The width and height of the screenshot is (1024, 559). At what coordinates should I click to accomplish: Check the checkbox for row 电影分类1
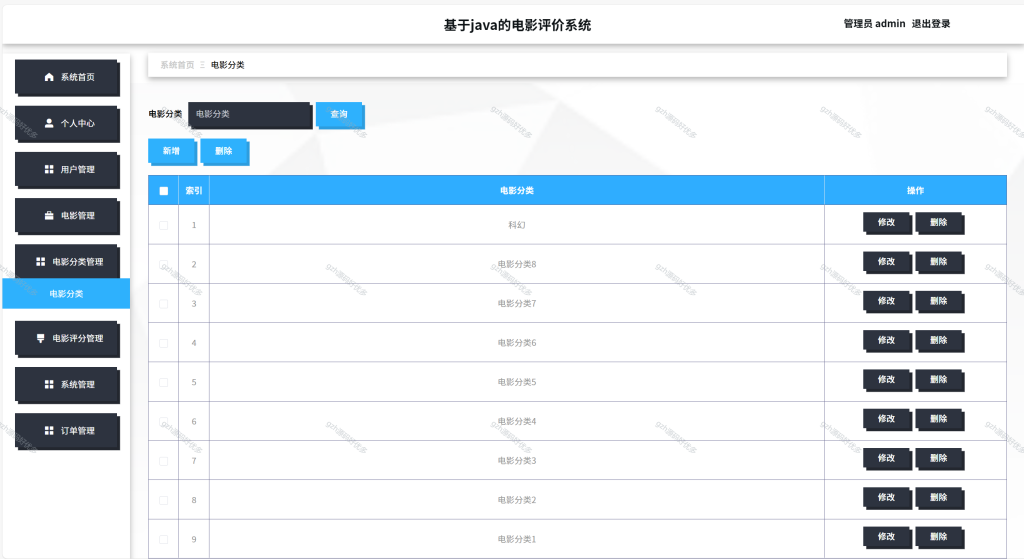[163, 539]
